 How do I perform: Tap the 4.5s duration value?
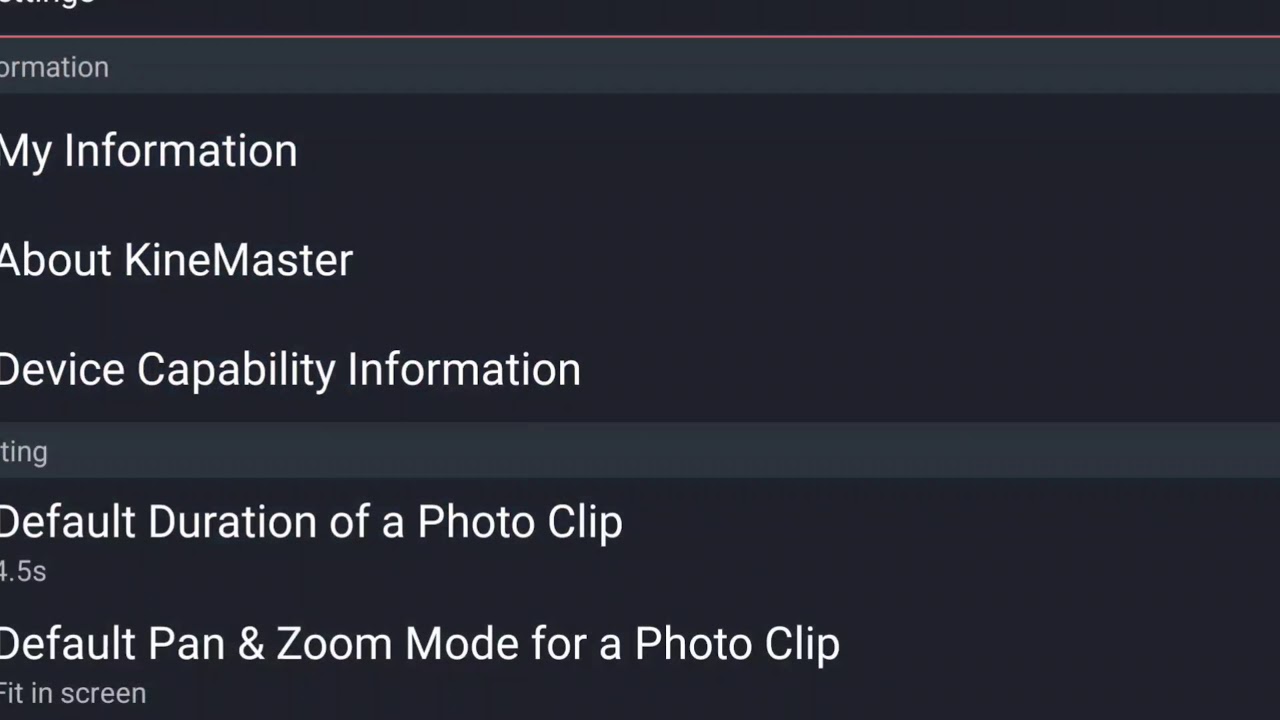tap(23, 572)
